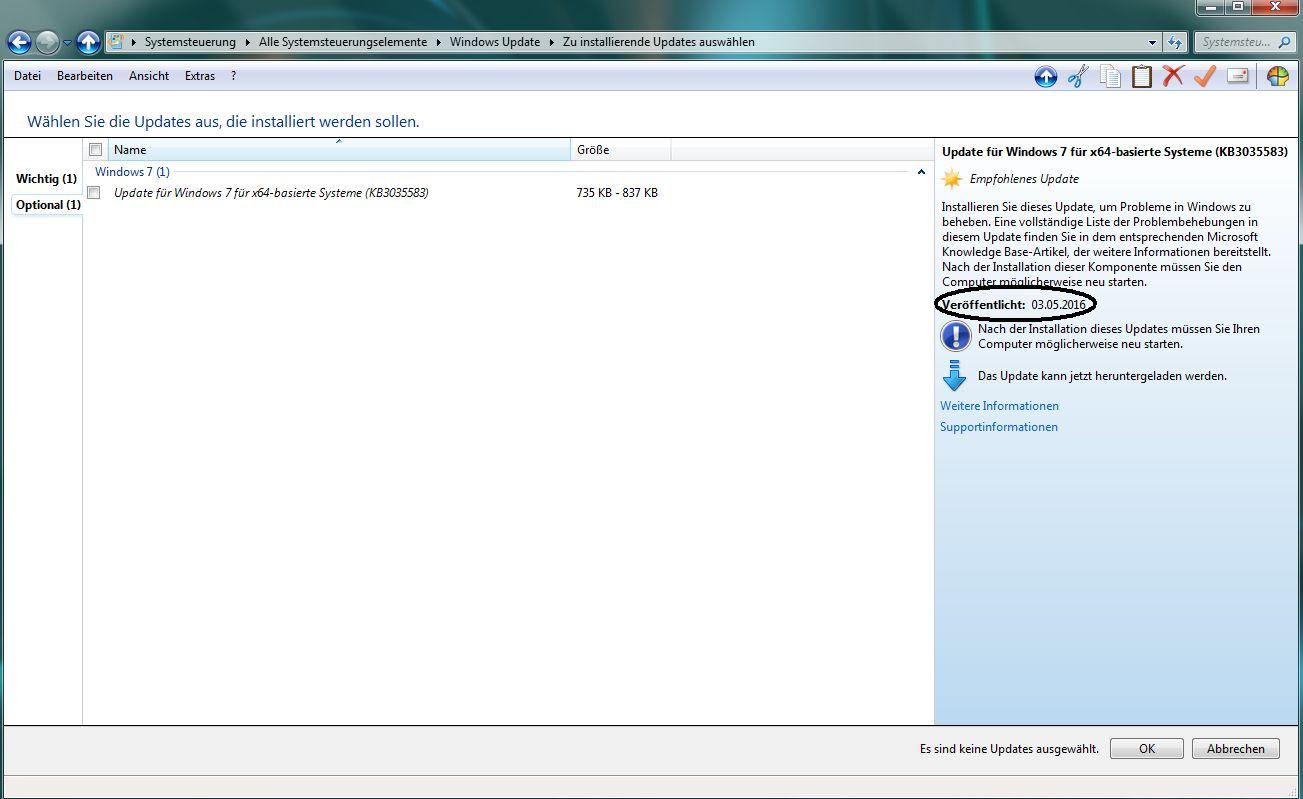The image size is (1303, 799).
Task: Expand arrow after Windows Update breadcrumb
Action: pos(551,42)
